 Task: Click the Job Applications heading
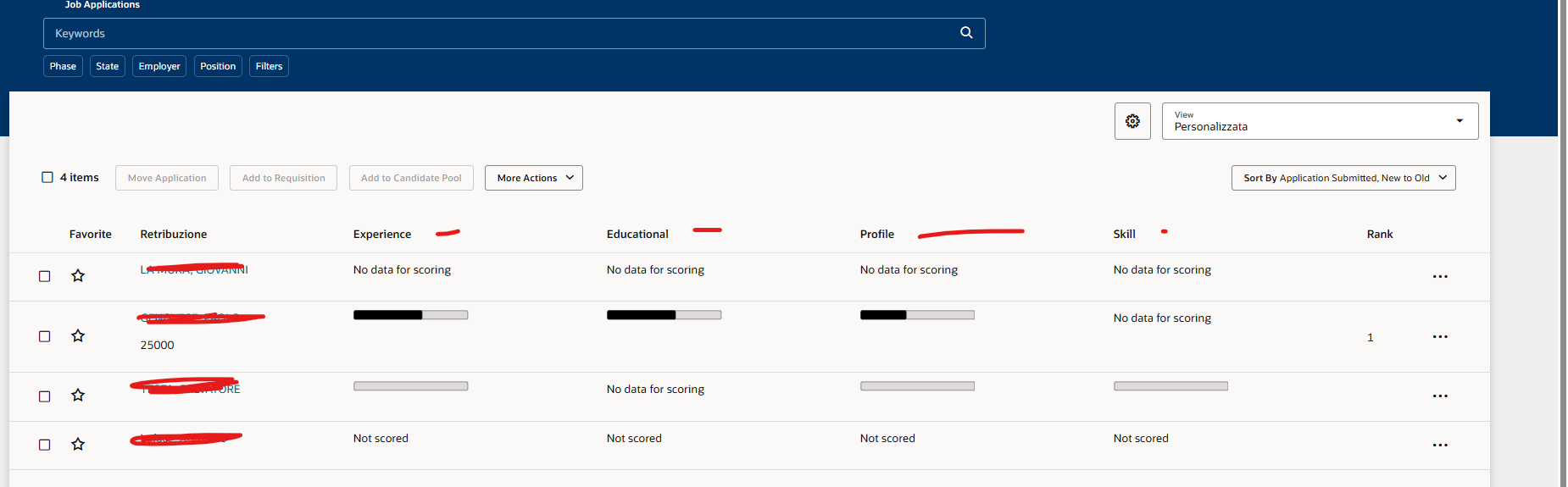click(x=103, y=5)
